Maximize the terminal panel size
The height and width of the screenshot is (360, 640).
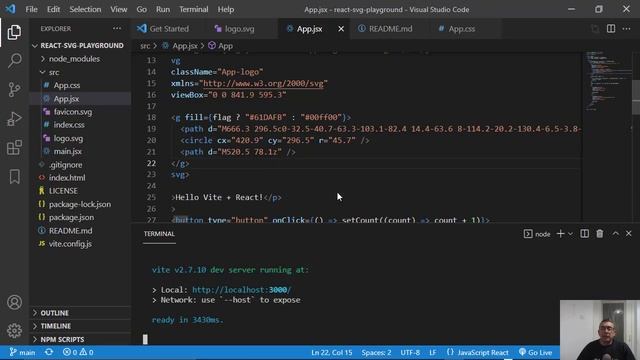click(x=616, y=233)
